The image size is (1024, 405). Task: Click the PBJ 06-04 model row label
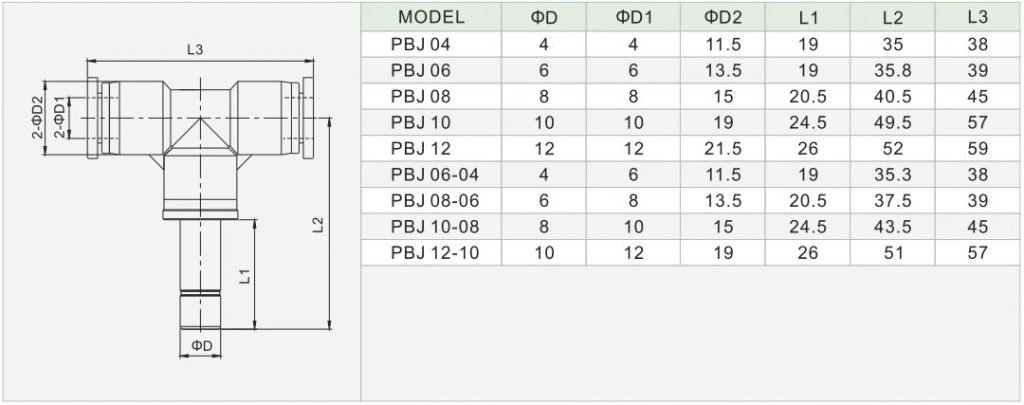coord(431,174)
